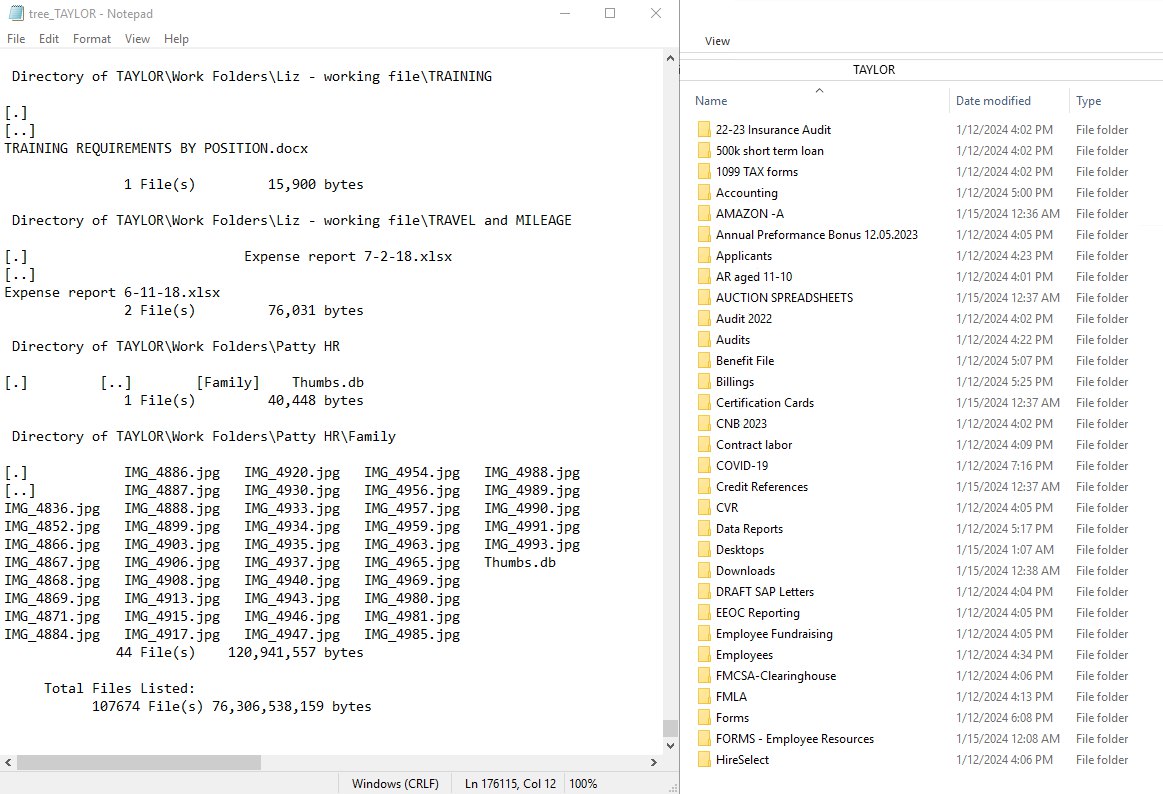The width and height of the screenshot is (1163, 794).
Task: Click the Downloads folder icon
Action: (704, 571)
